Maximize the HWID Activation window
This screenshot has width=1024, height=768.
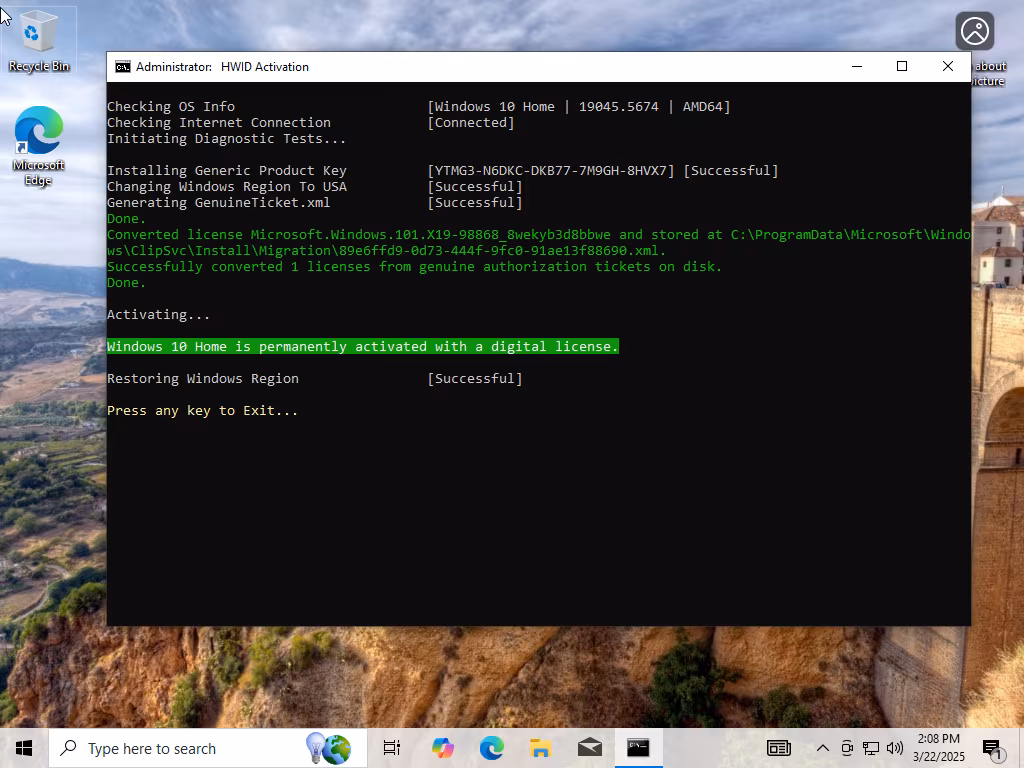tap(902, 67)
